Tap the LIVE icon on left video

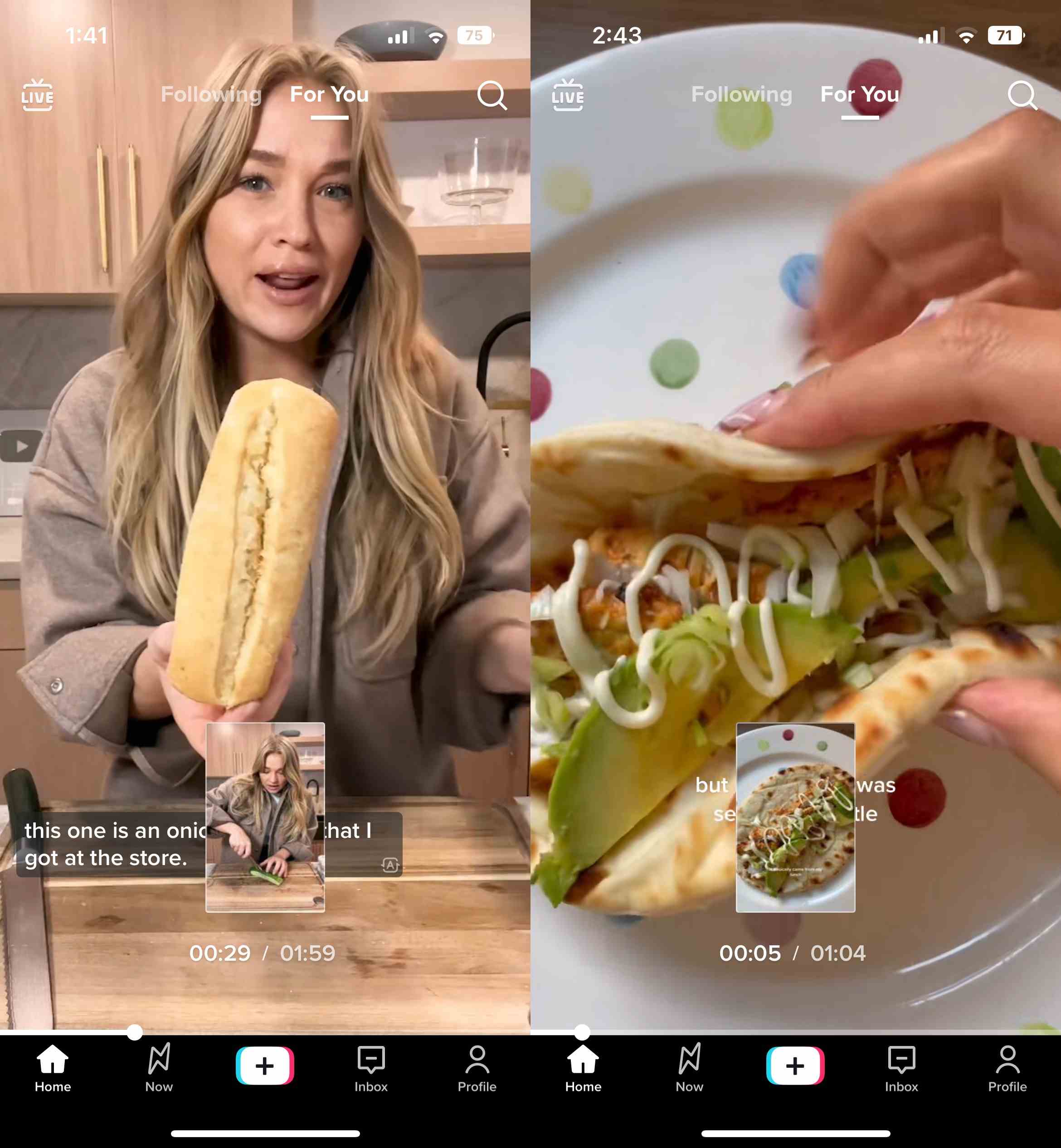click(x=37, y=94)
